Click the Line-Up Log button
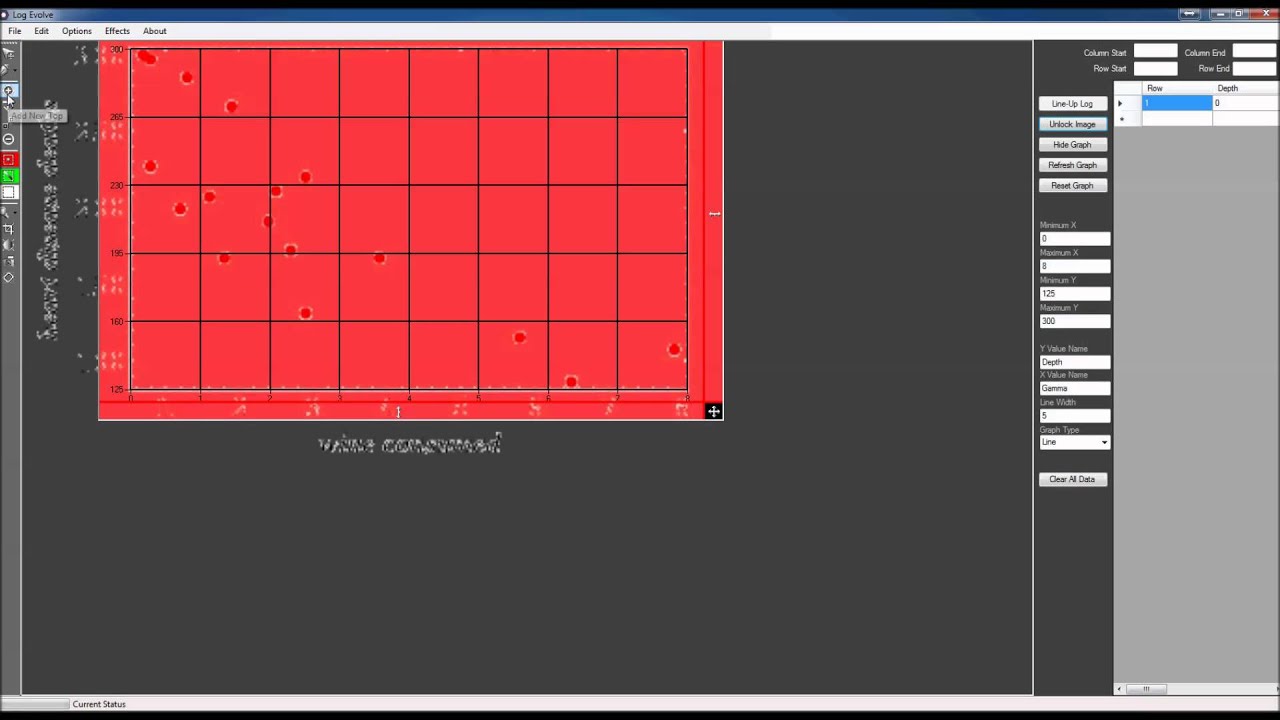The image size is (1280, 720). click(1073, 104)
